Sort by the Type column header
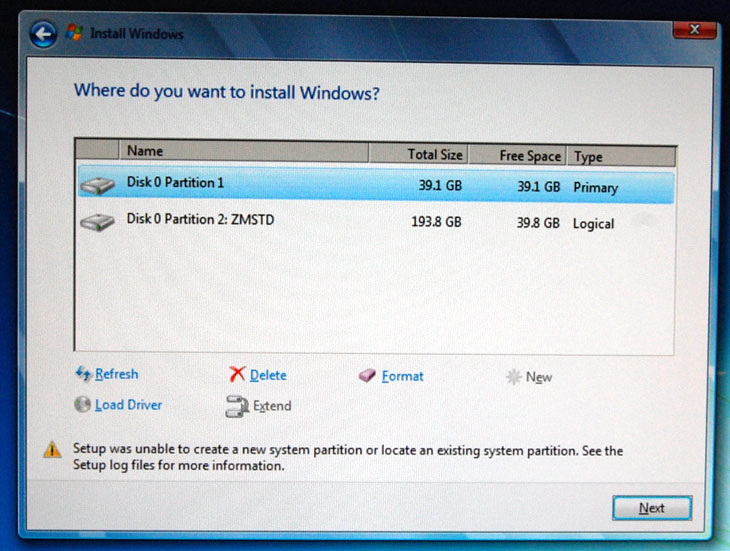730x551 pixels. 621,156
